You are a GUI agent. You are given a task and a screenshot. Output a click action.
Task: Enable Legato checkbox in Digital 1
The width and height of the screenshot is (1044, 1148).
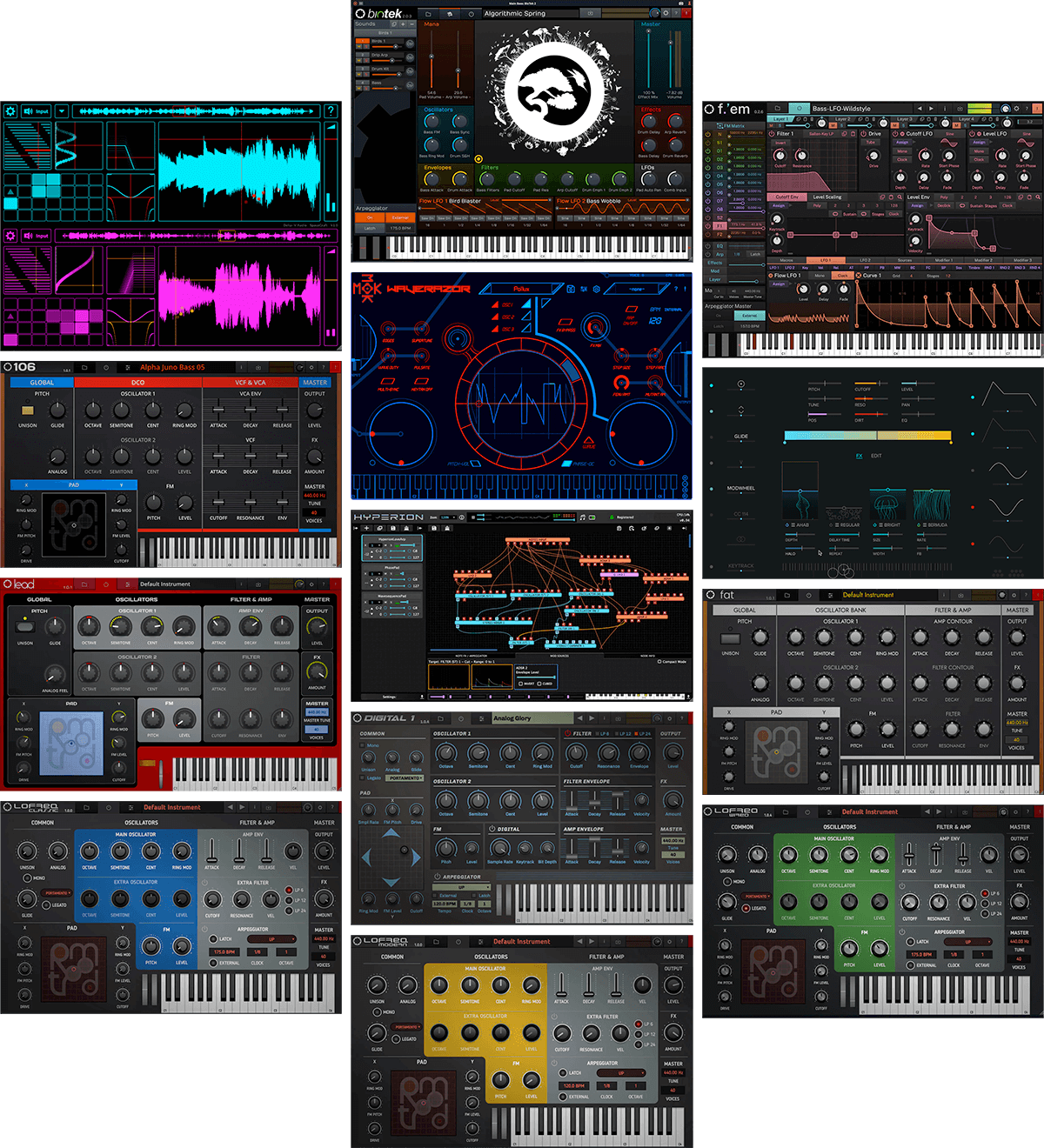[x=364, y=778]
